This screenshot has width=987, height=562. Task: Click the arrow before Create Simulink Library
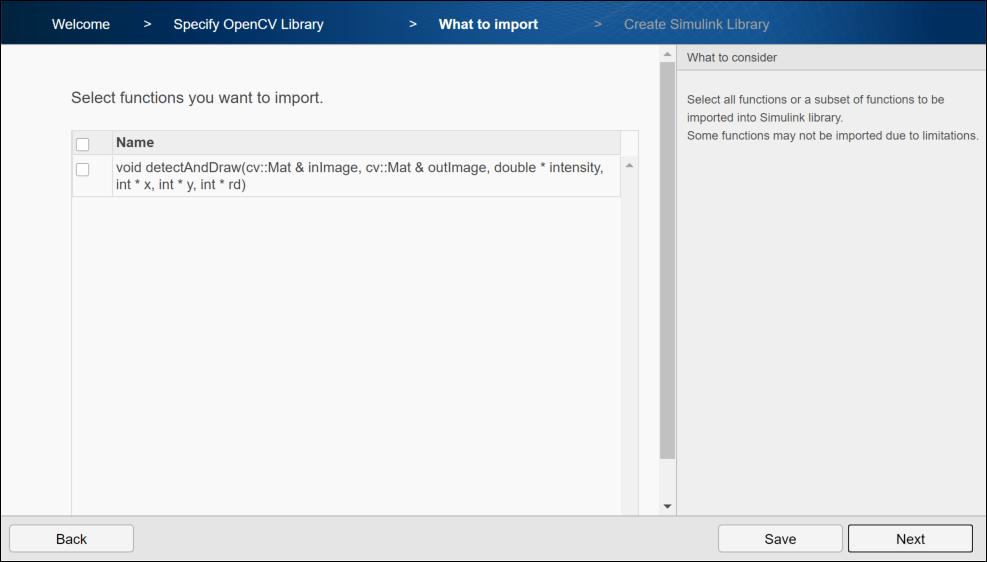598,24
